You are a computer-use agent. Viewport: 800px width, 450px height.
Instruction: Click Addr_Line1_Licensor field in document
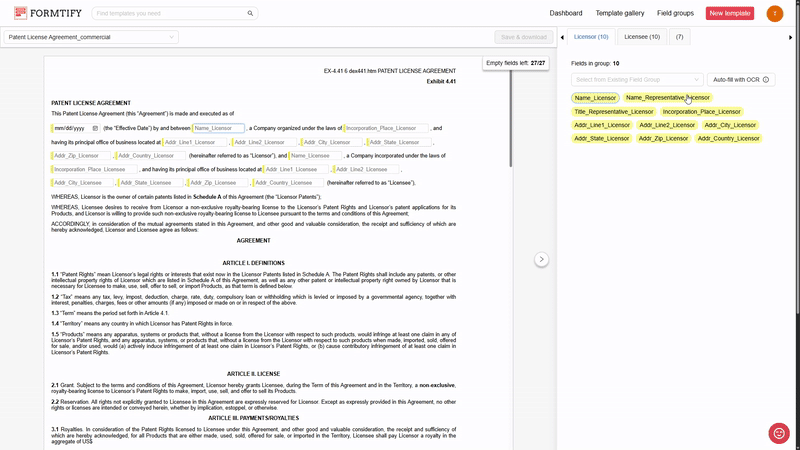pos(194,142)
